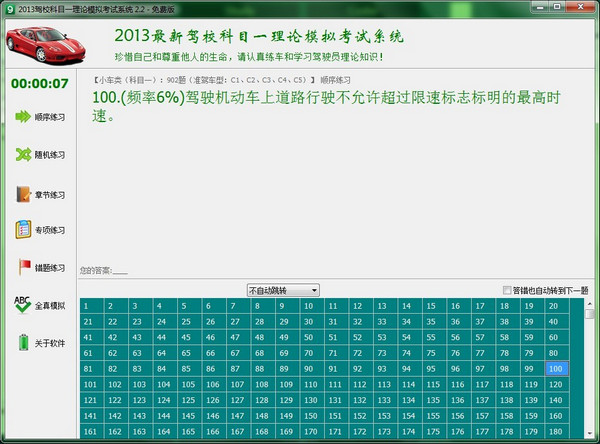600x444 pixels.
Task: Click the About software battery icon
Action: 22,342
